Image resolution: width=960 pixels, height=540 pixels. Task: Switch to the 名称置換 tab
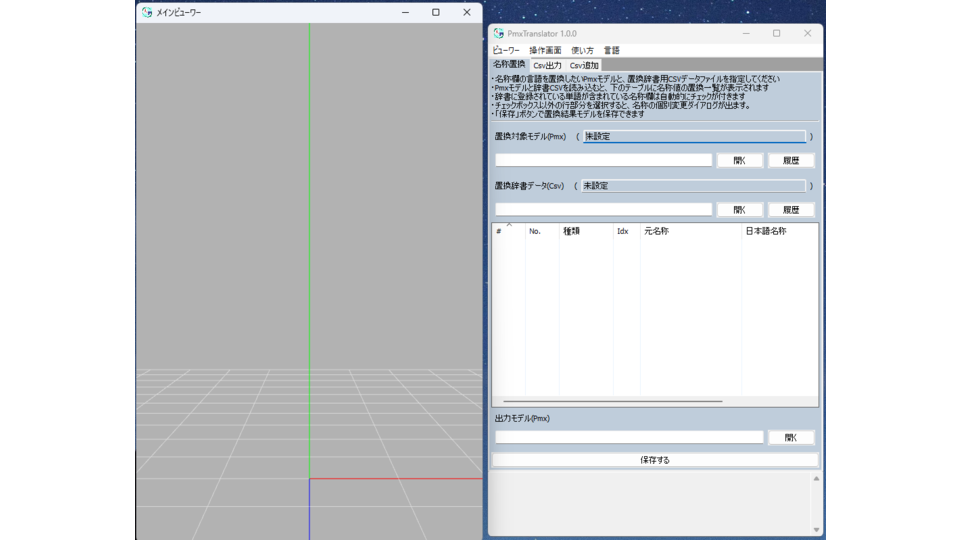[509, 64]
